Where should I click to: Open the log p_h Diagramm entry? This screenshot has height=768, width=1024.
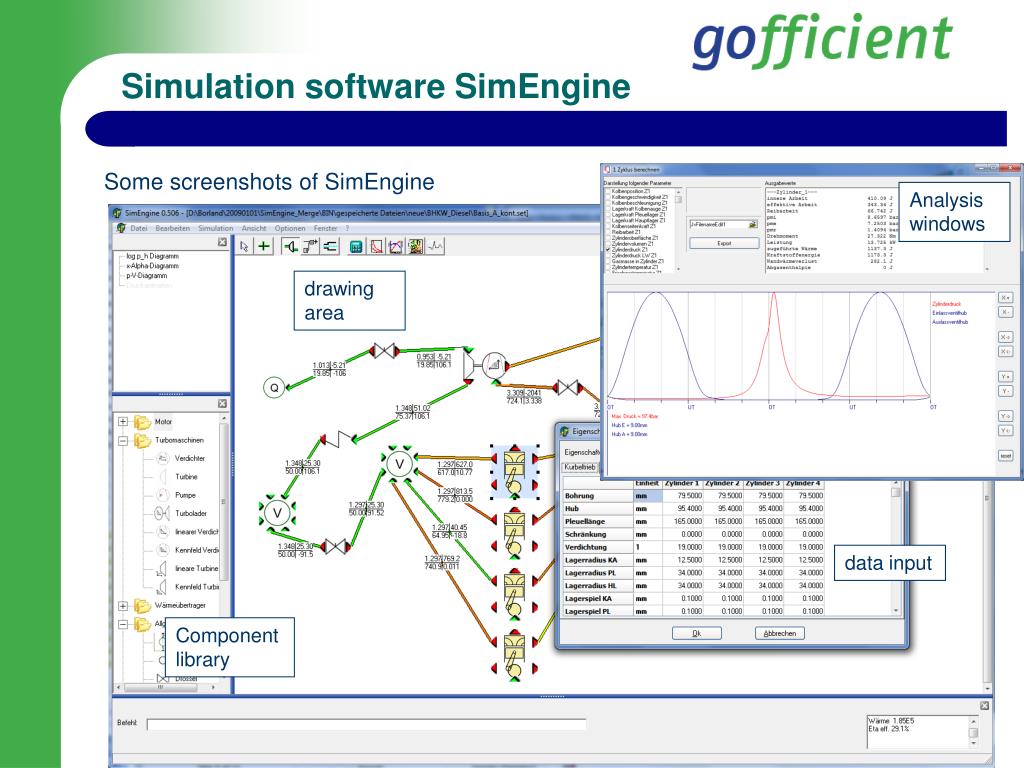coord(152,256)
